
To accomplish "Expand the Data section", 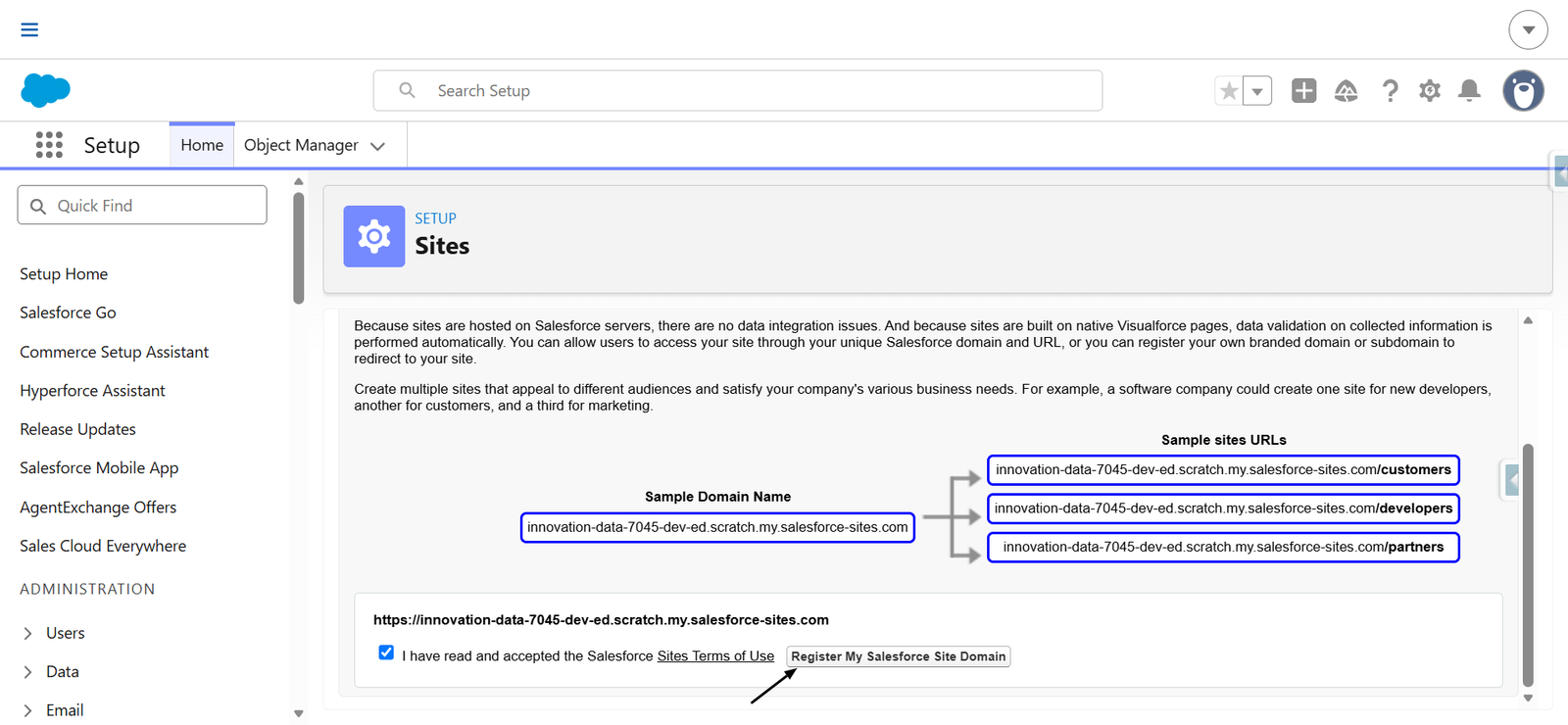I will 27,672.
